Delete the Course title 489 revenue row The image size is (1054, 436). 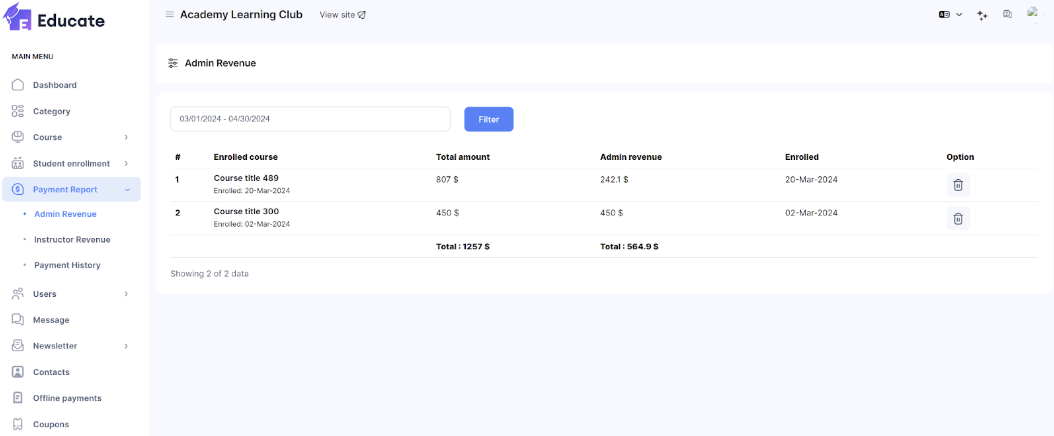tap(957, 185)
